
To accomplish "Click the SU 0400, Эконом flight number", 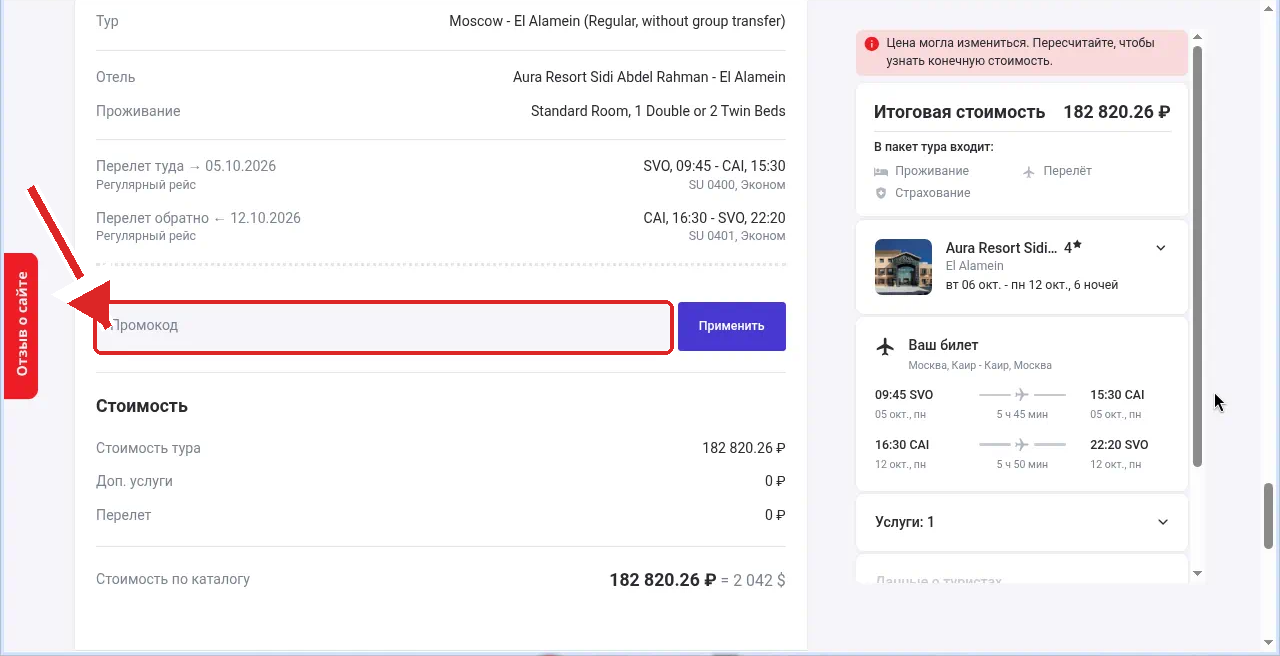I will (737, 185).
